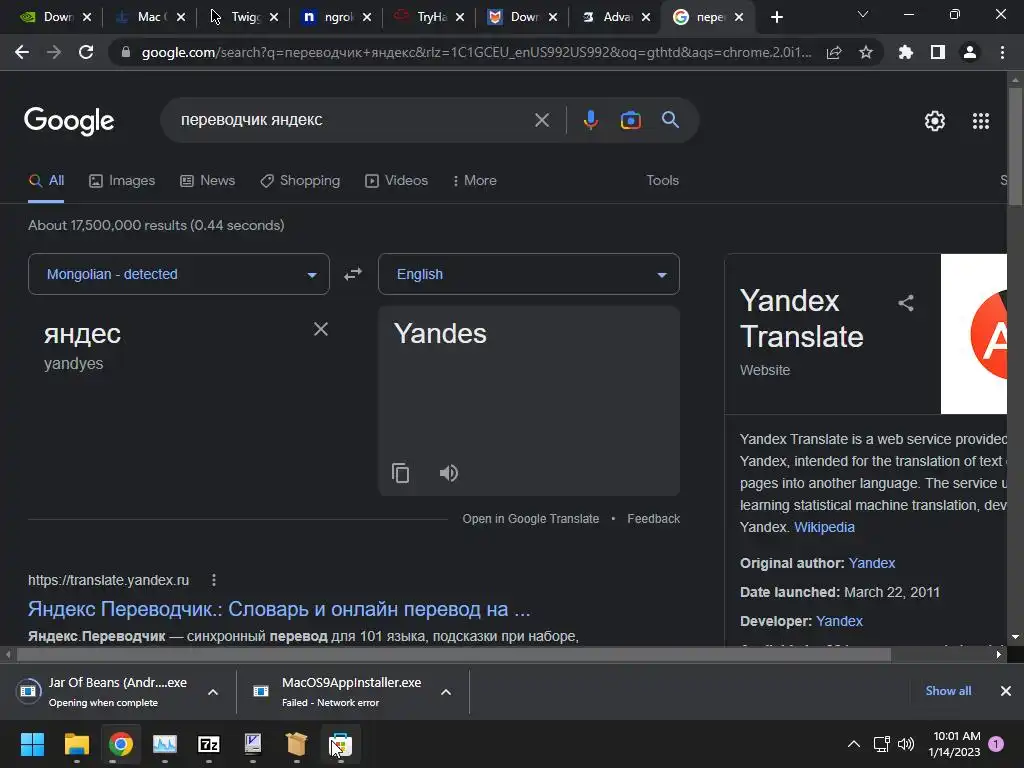Show hidden system tray icons
Screen dimensions: 1024x768
(x=854, y=744)
